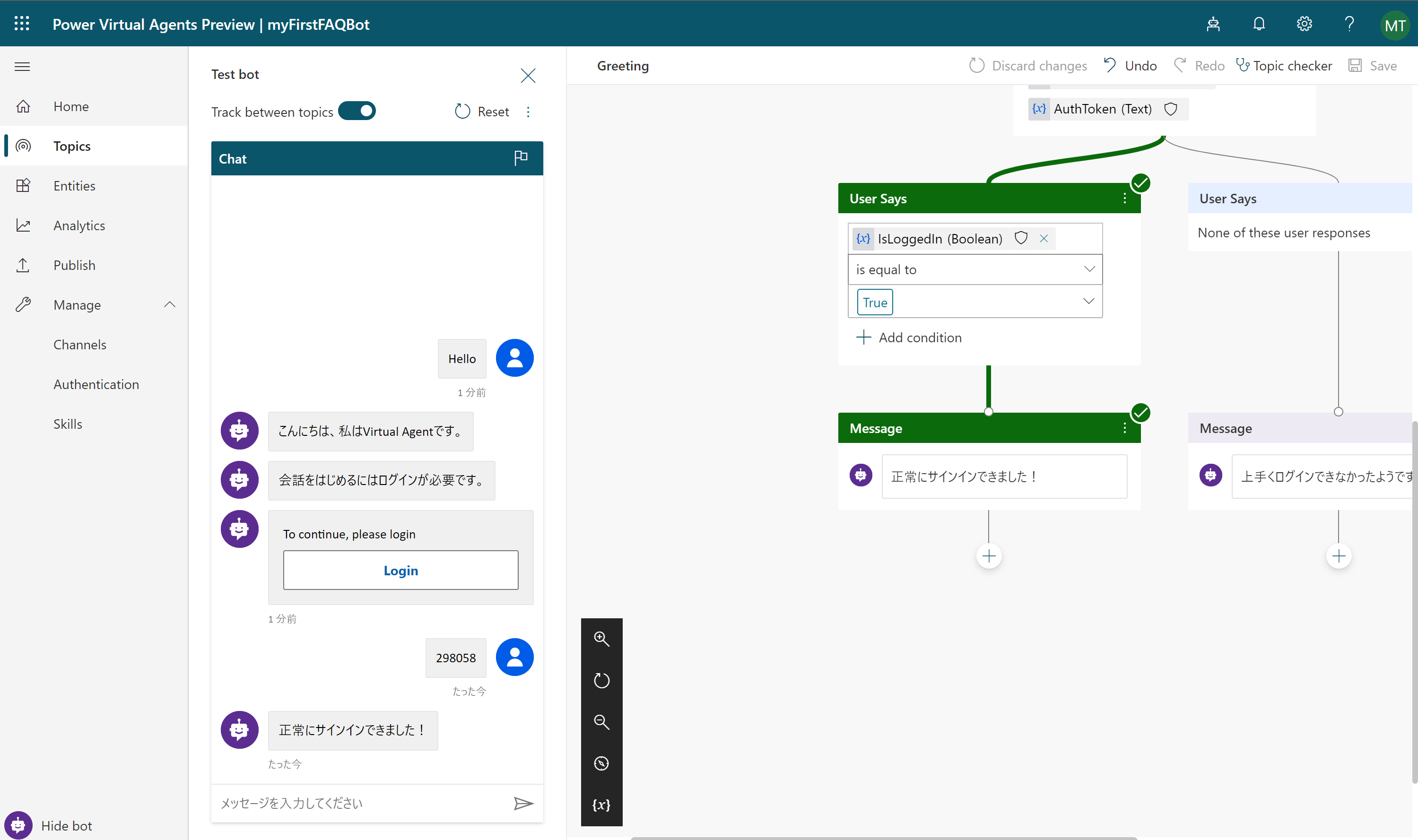Screen dimensions: 1418x840
Task: Select the right-side Message node header
Action: (1300, 428)
